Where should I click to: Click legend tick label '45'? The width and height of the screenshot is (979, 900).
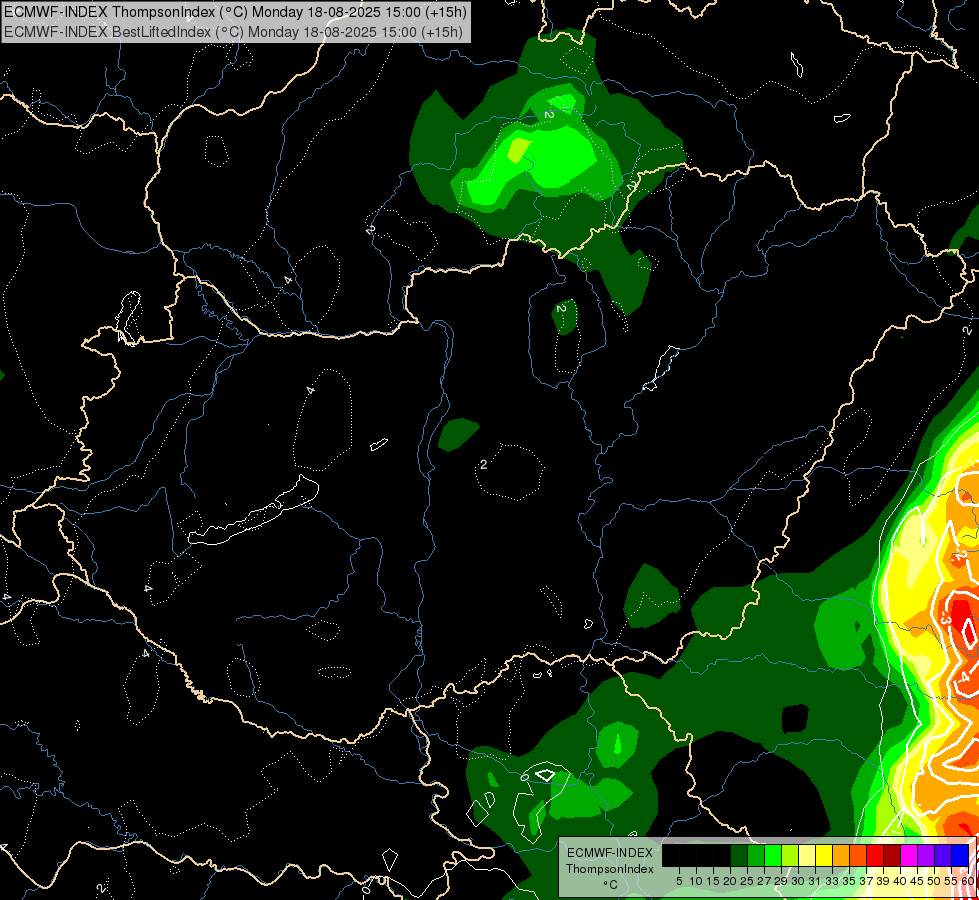point(918,881)
